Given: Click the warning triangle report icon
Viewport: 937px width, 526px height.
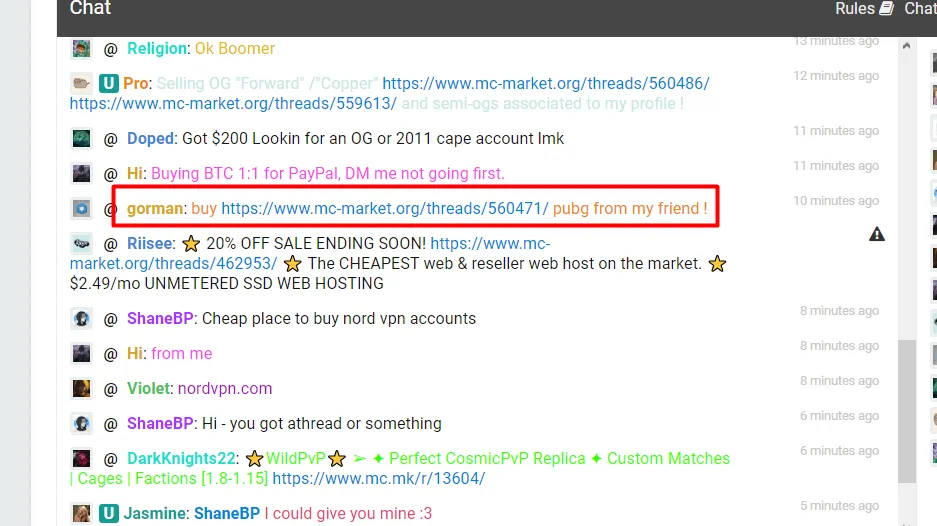Looking at the screenshot, I should pyautogui.click(x=877, y=234).
